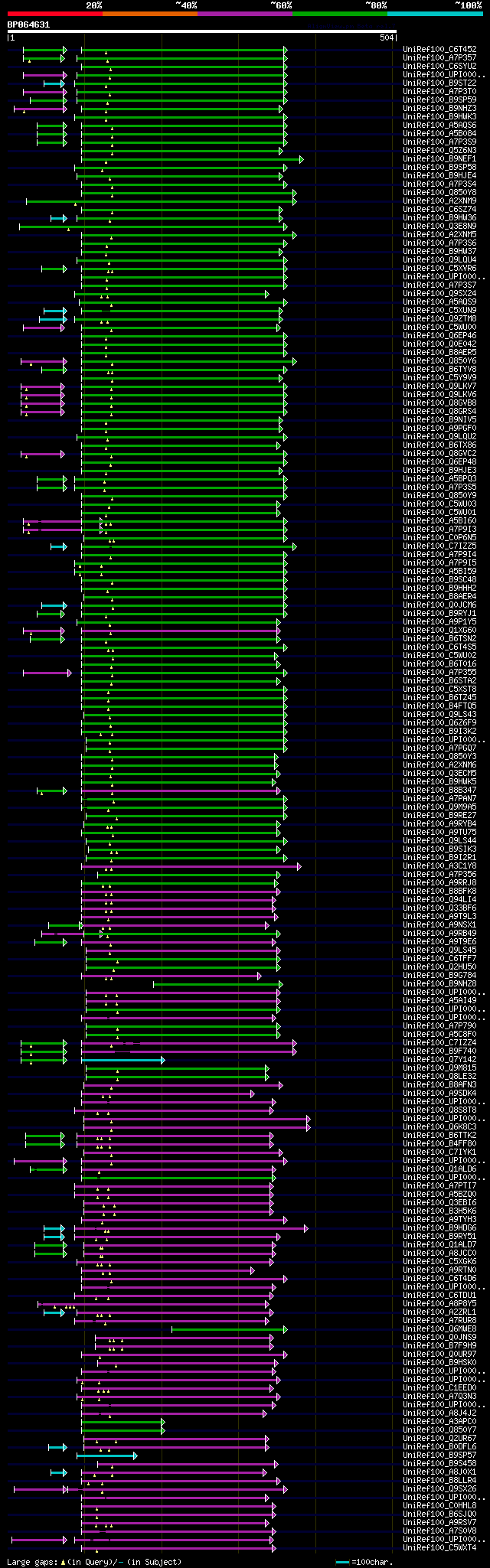Click the cyan ~100% identity legend segment
Screen dimensions: 490x1568
[x=435, y=14]
